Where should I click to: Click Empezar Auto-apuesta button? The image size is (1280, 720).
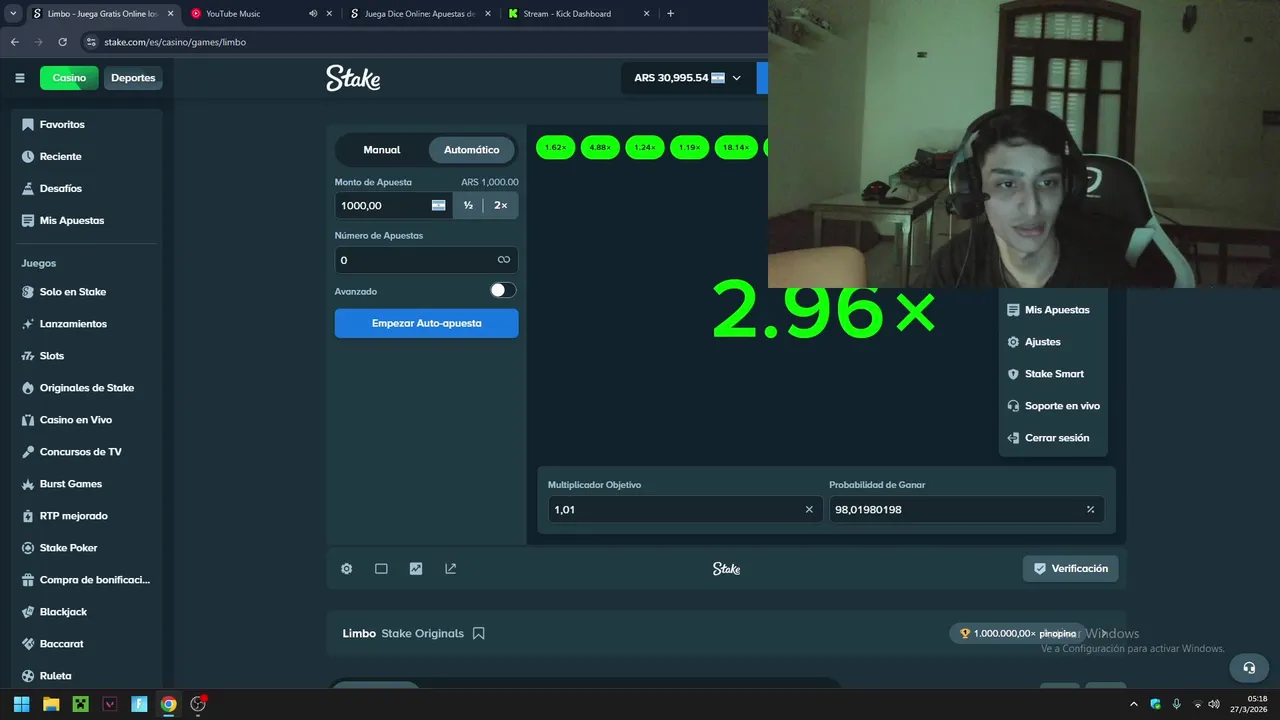427,323
